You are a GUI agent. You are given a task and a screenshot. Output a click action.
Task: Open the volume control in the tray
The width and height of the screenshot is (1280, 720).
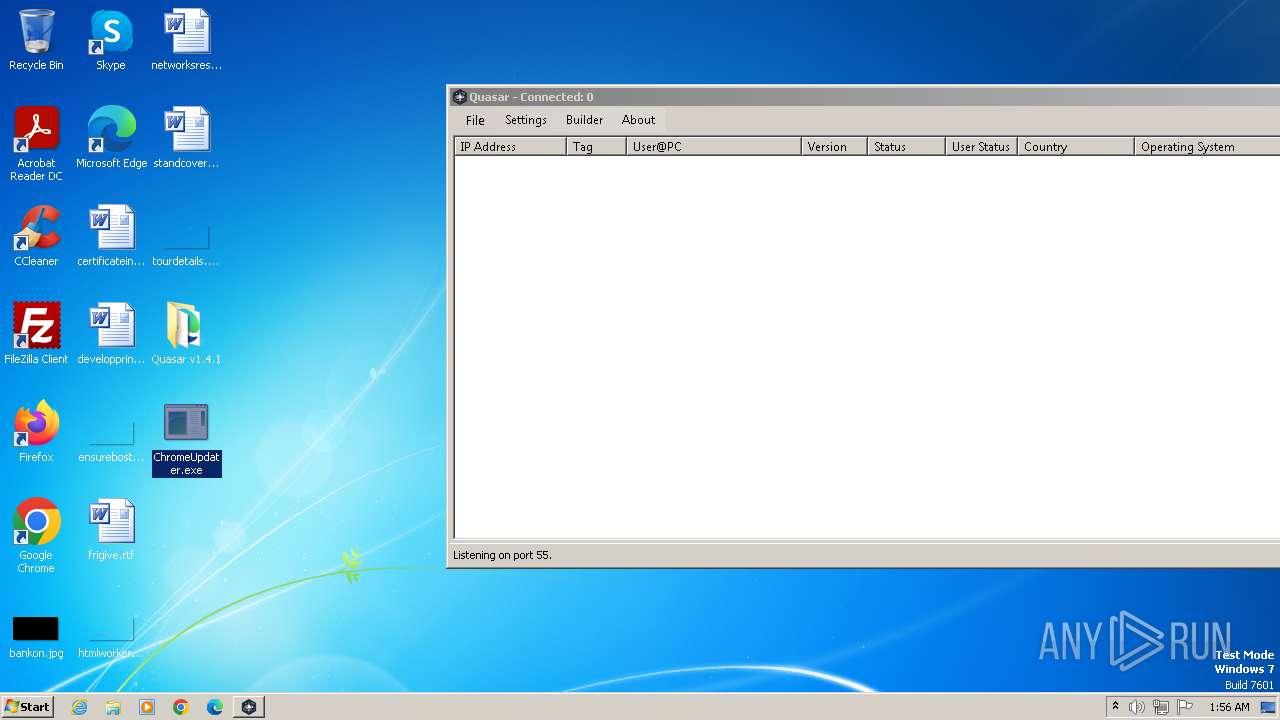point(1137,707)
